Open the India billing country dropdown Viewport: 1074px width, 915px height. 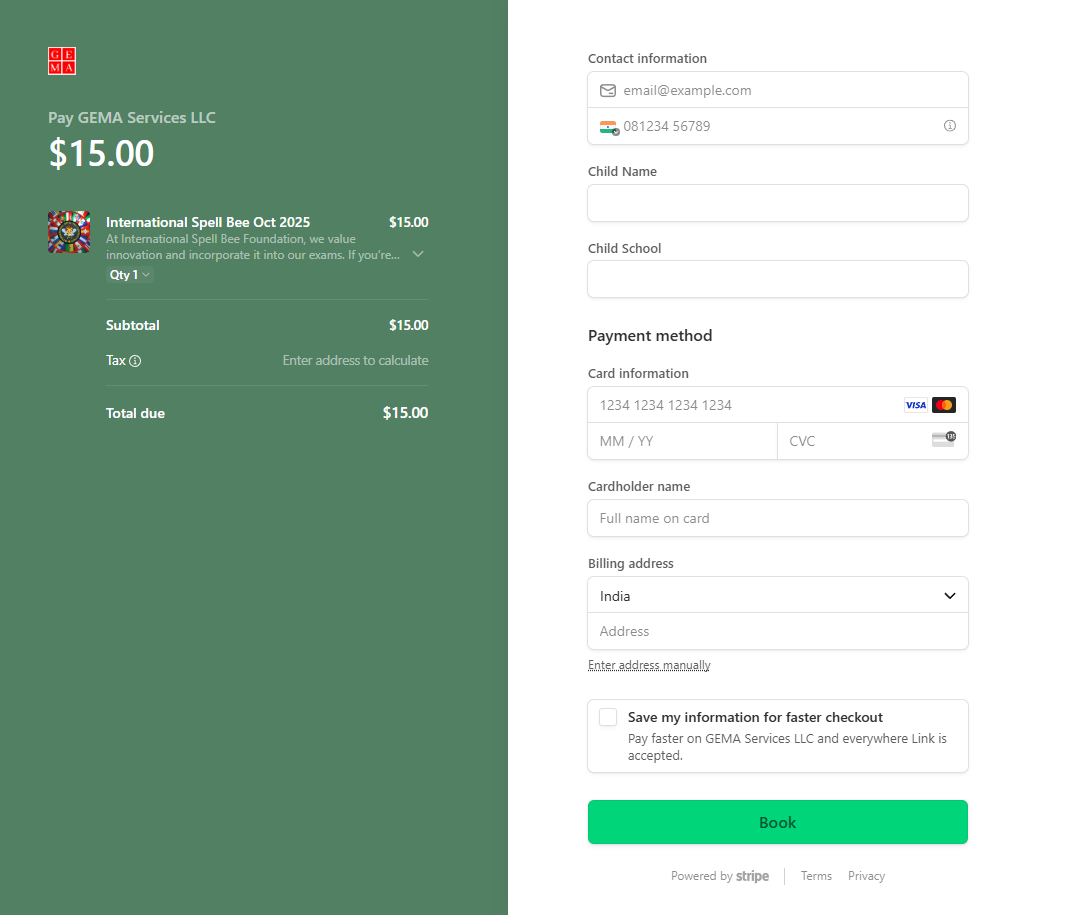point(777,596)
